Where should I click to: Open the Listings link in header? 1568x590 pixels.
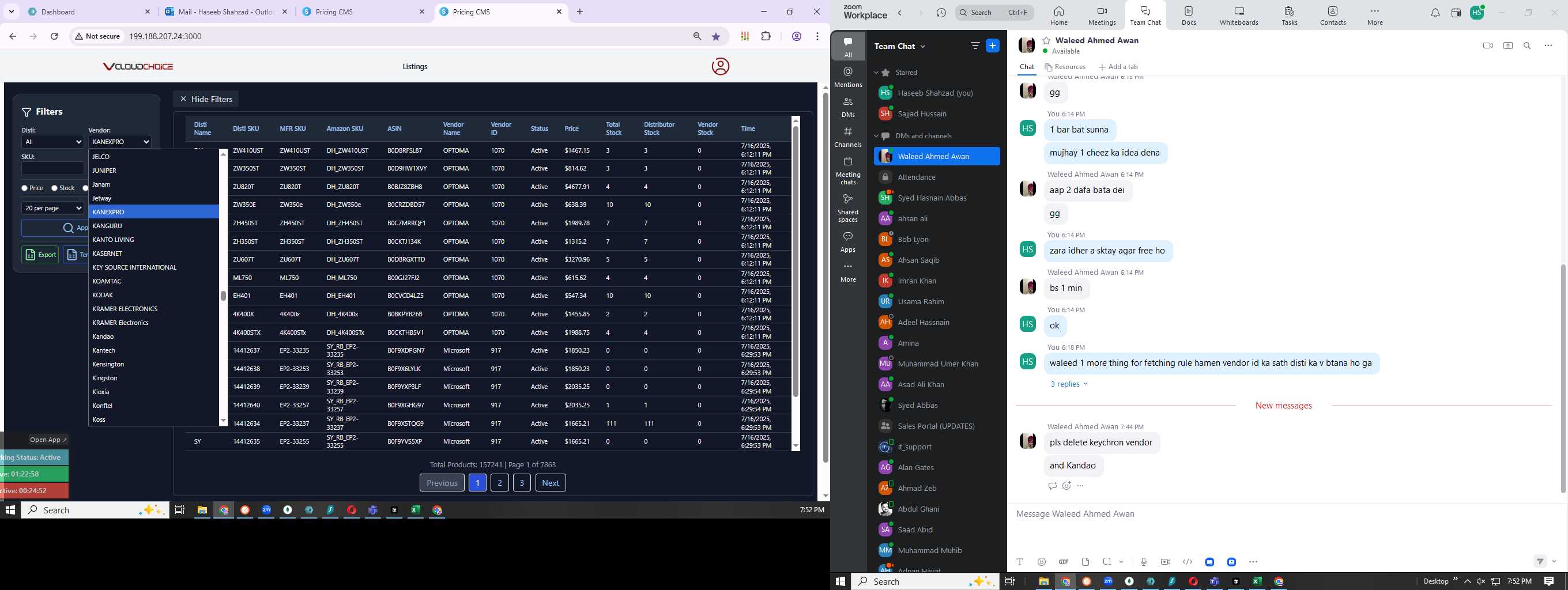coord(415,66)
